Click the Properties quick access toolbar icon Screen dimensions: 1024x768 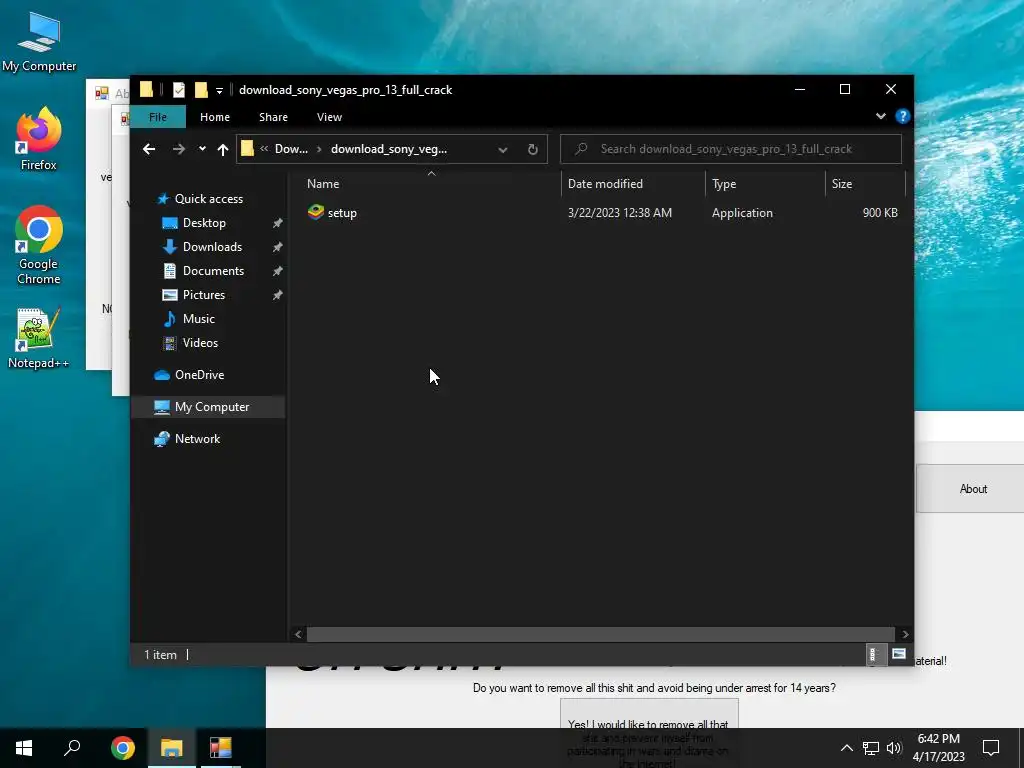[x=178, y=90]
